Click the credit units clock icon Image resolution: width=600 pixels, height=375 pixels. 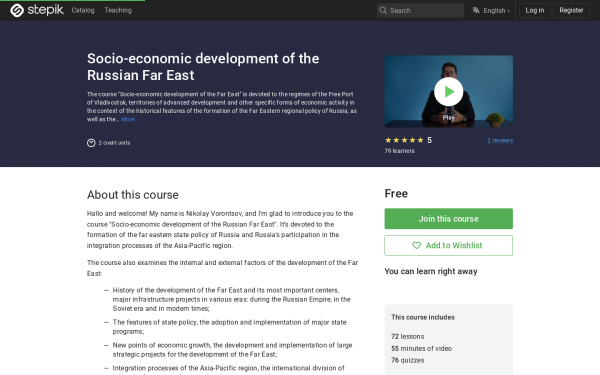click(x=91, y=143)
